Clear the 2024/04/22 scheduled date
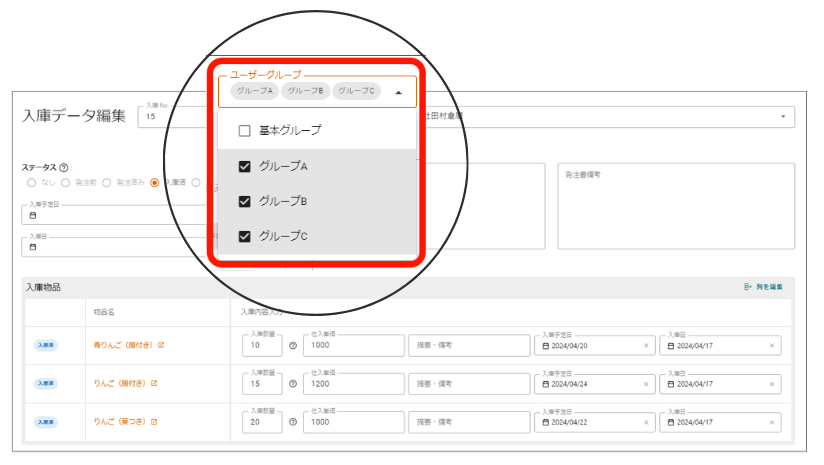This screenshot has height=465, width=824. [646, 422]
